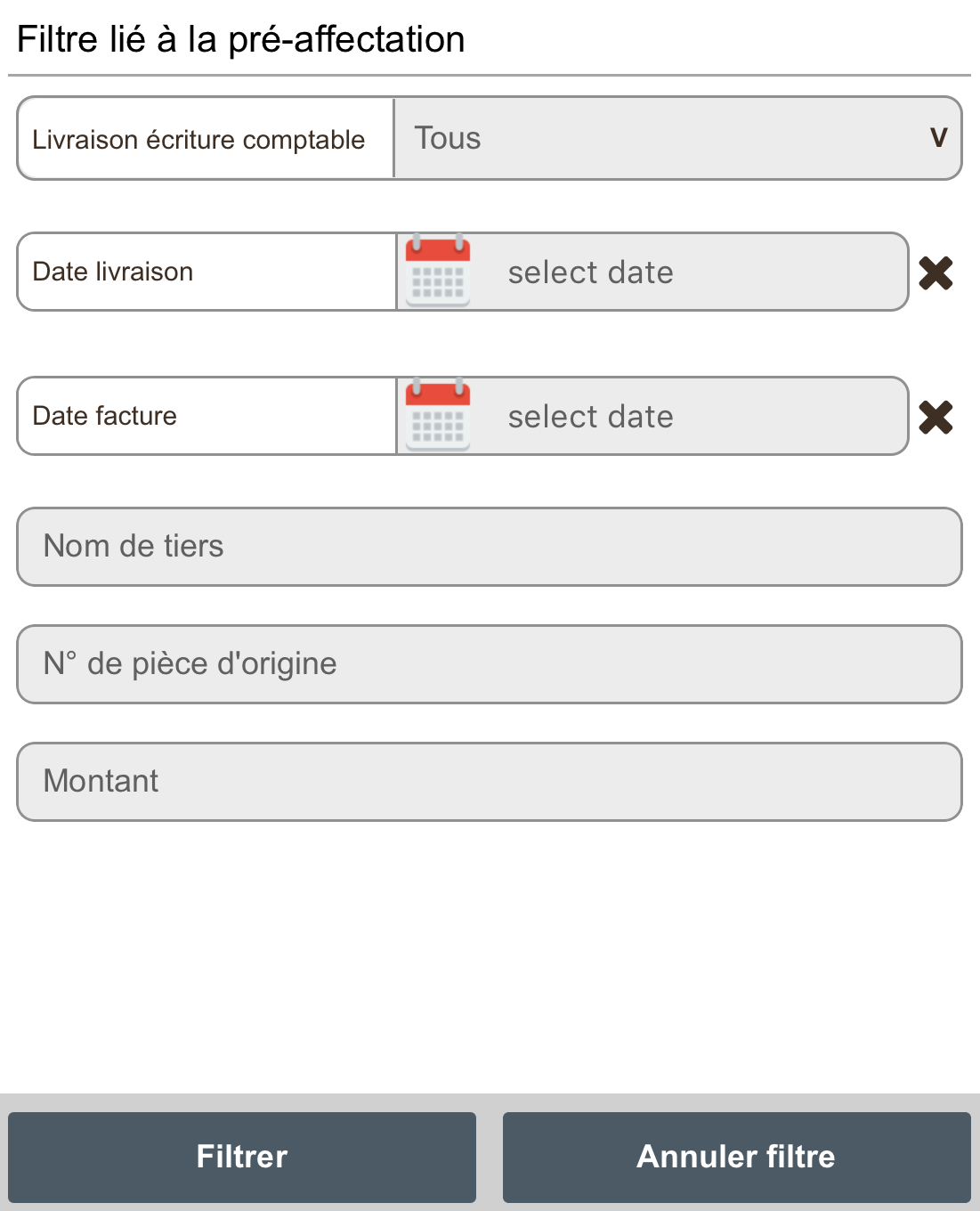The image size is (980, 1211).
Task: Click the Tous selected value text
Action: 448,138
